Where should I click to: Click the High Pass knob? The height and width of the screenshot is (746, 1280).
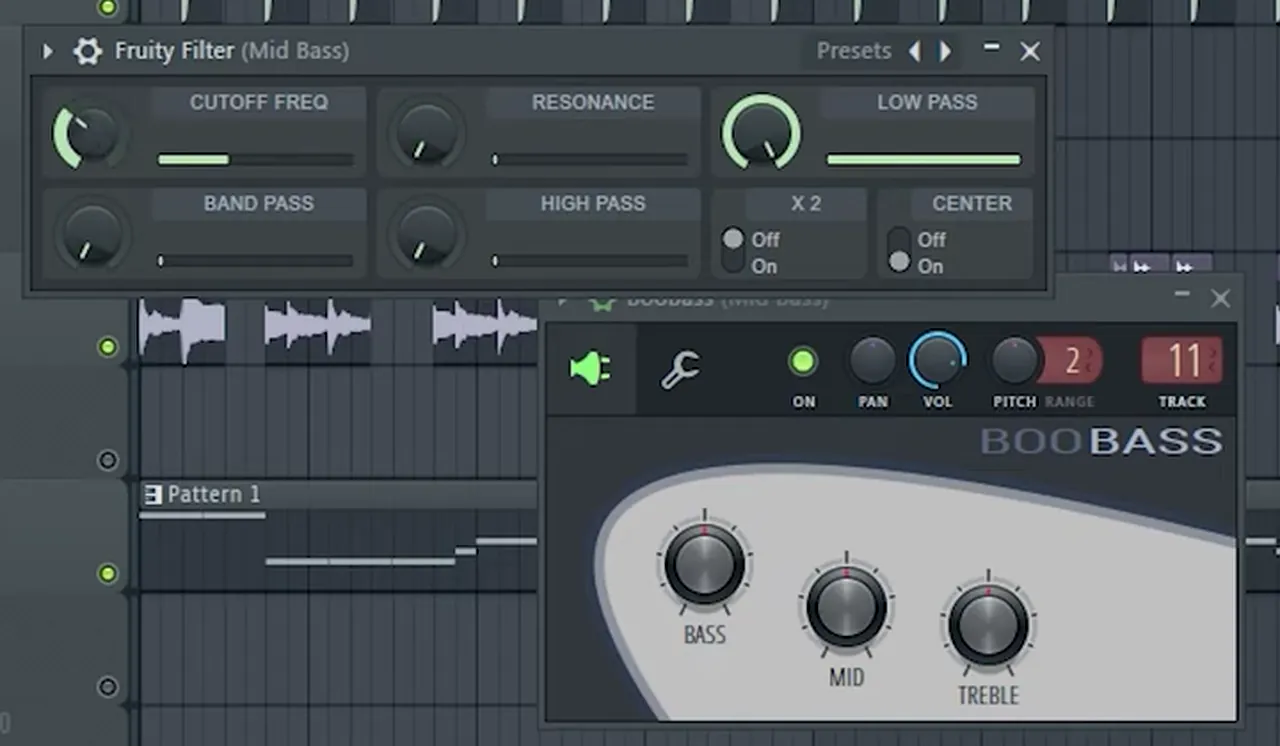pos(426,234)
